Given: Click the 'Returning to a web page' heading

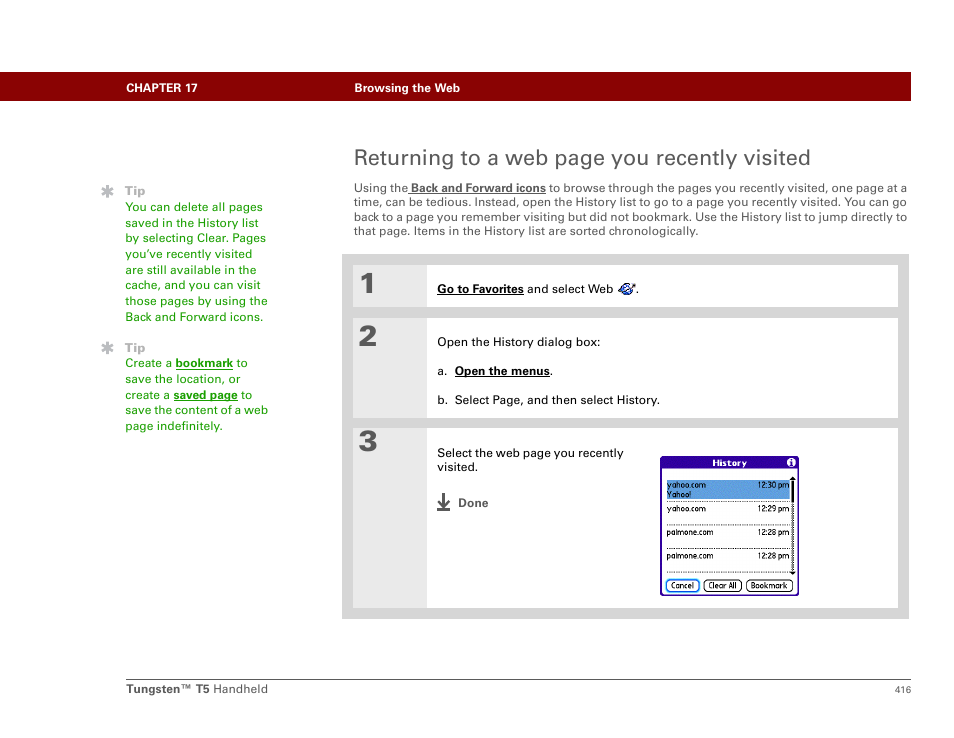Looking at the screenshot, I should click(x=582, y=158).
